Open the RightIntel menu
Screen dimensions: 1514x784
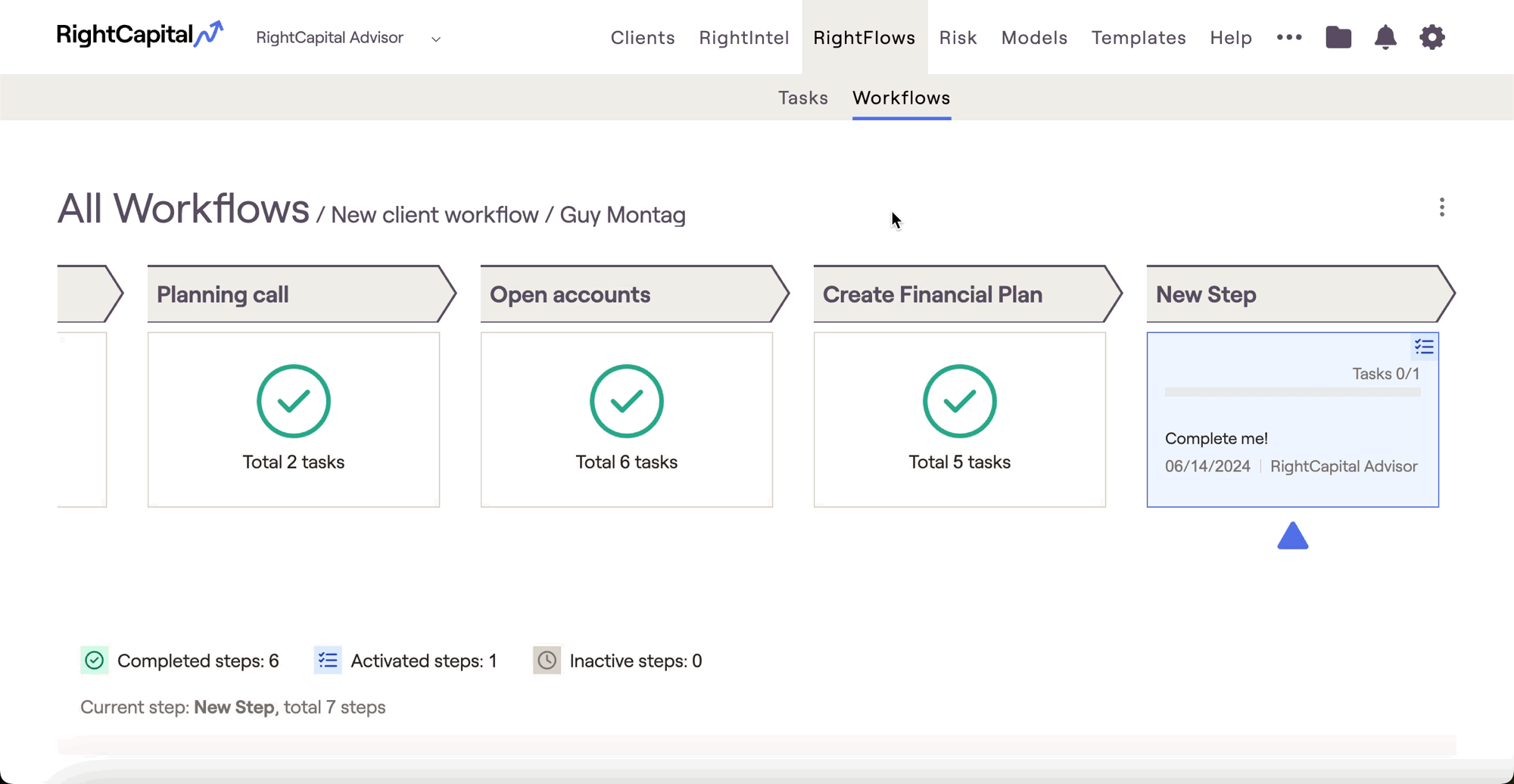[744, 38]
